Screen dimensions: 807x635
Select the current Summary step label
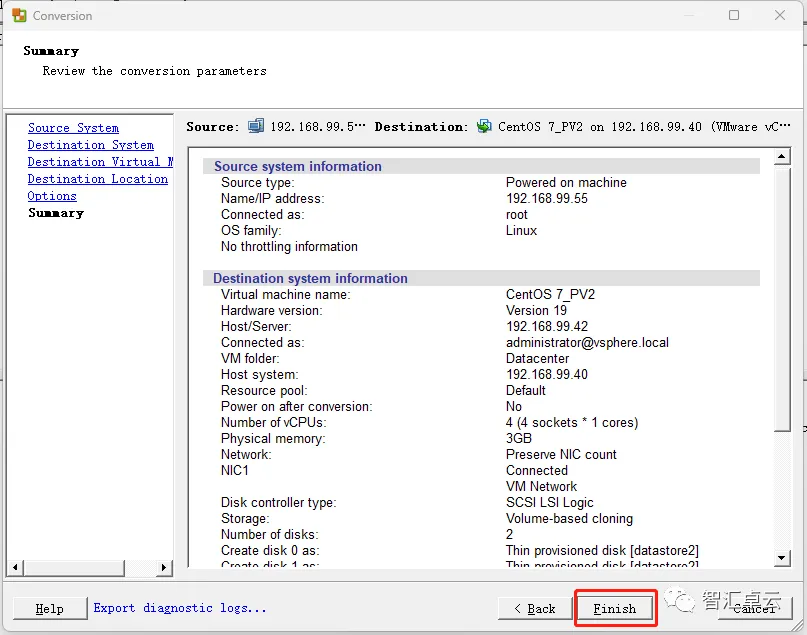56,213
